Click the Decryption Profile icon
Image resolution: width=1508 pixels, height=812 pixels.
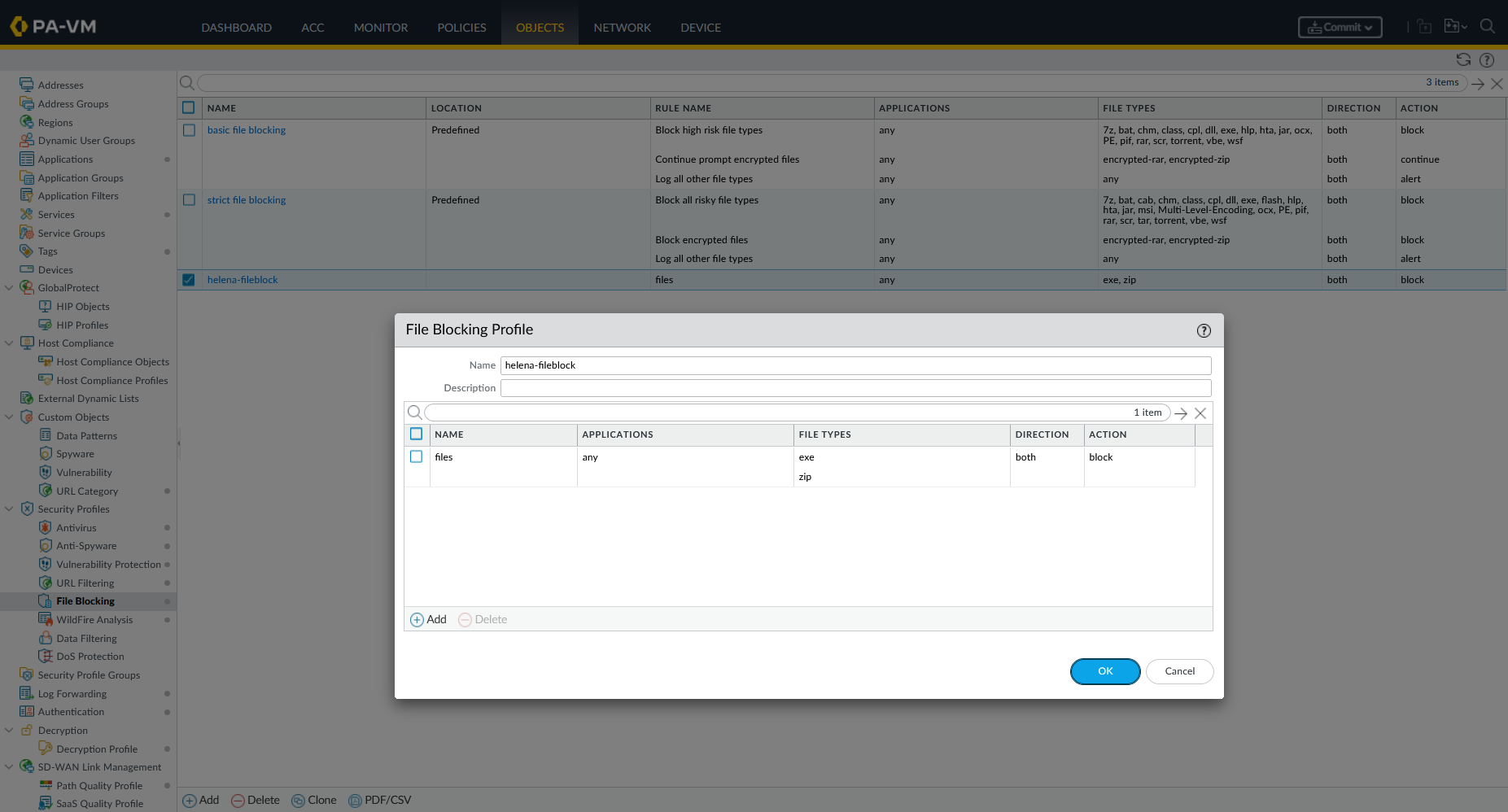click(46, 749)
